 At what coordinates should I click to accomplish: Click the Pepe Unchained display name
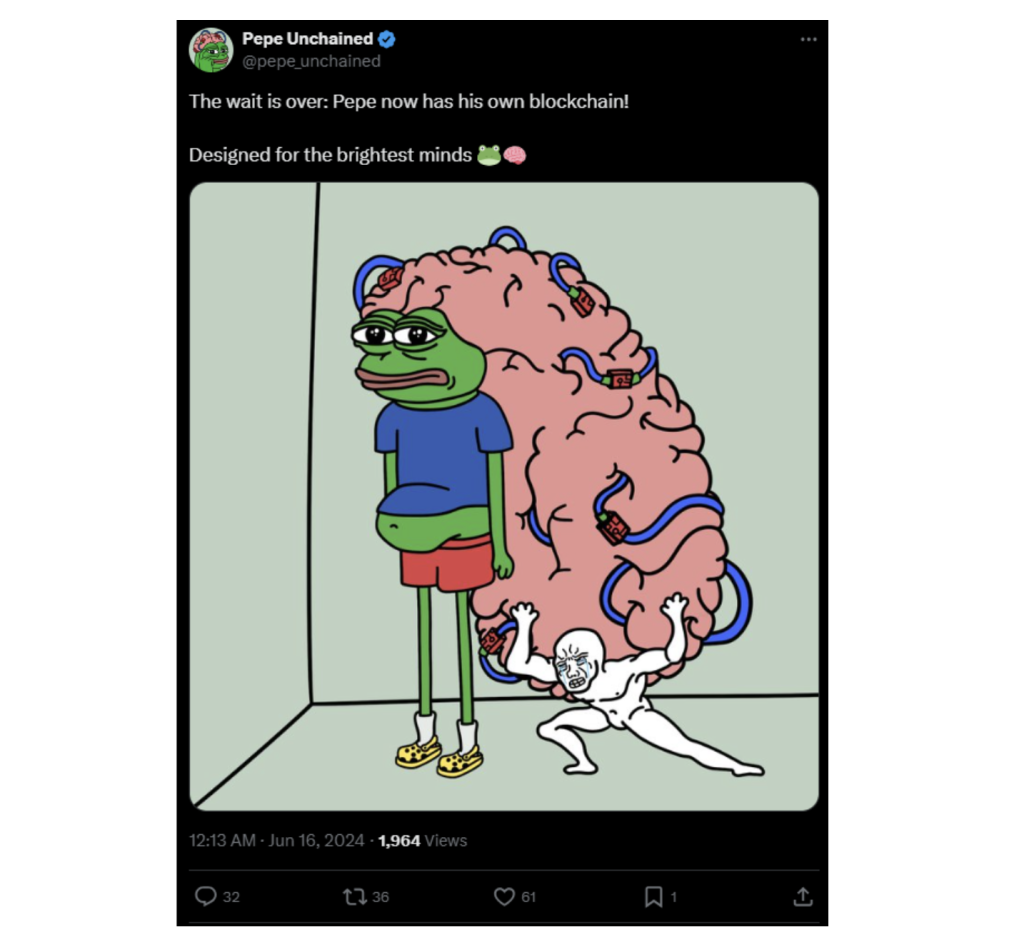click(x=307, y=39)
